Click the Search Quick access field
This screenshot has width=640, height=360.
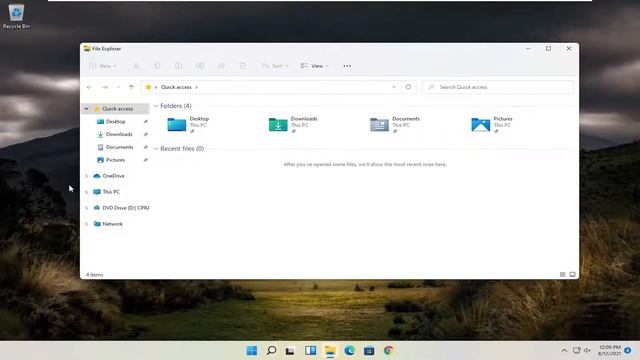coord(498,87)
